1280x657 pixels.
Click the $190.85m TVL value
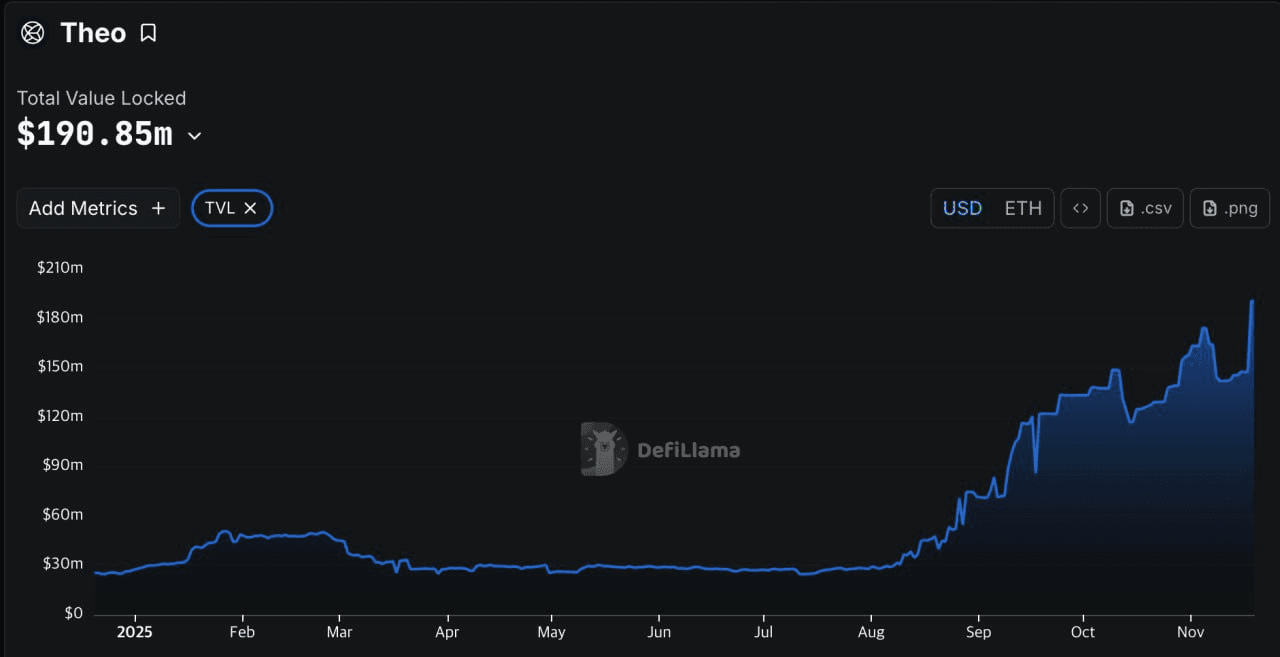pos(95,134)
